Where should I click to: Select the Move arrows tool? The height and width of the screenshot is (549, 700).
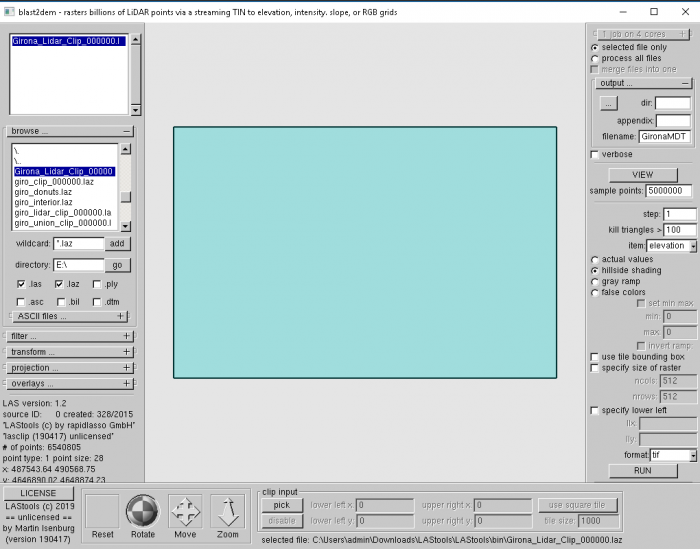[185, 512]
